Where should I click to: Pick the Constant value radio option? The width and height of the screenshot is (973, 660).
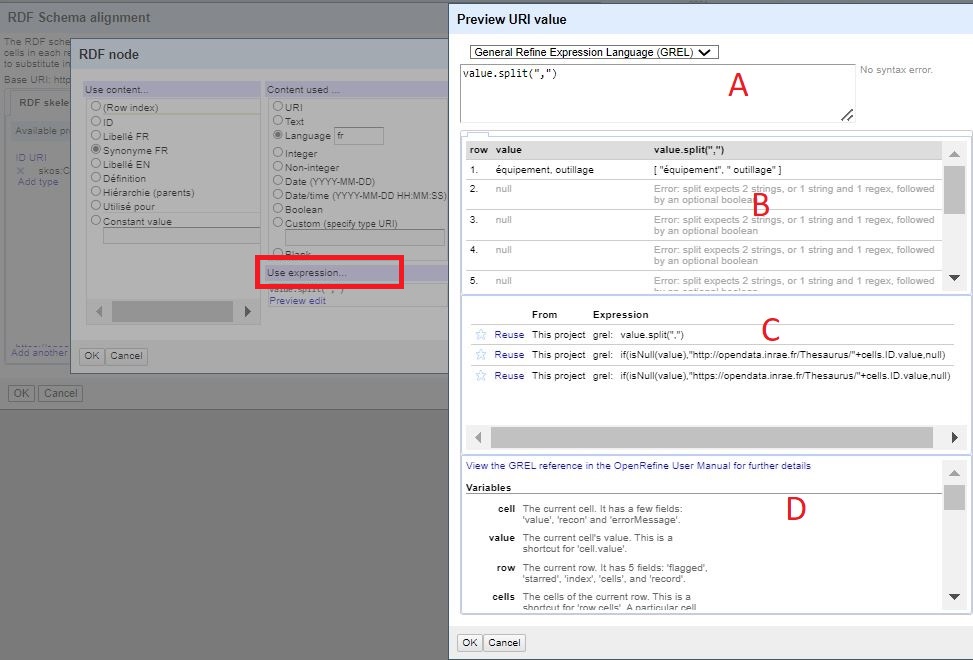click(96, 221)
